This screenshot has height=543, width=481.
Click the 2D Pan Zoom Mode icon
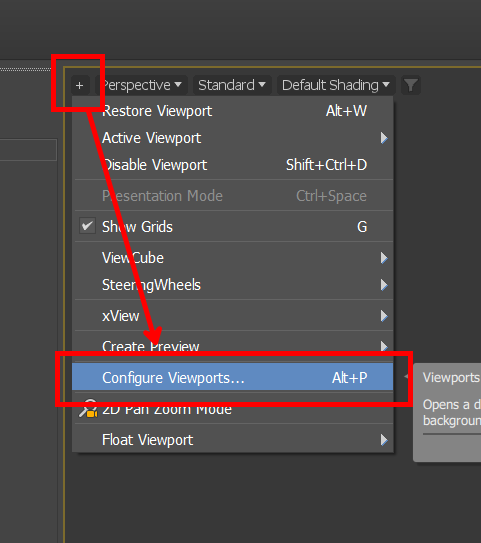[x=88, y=409]
